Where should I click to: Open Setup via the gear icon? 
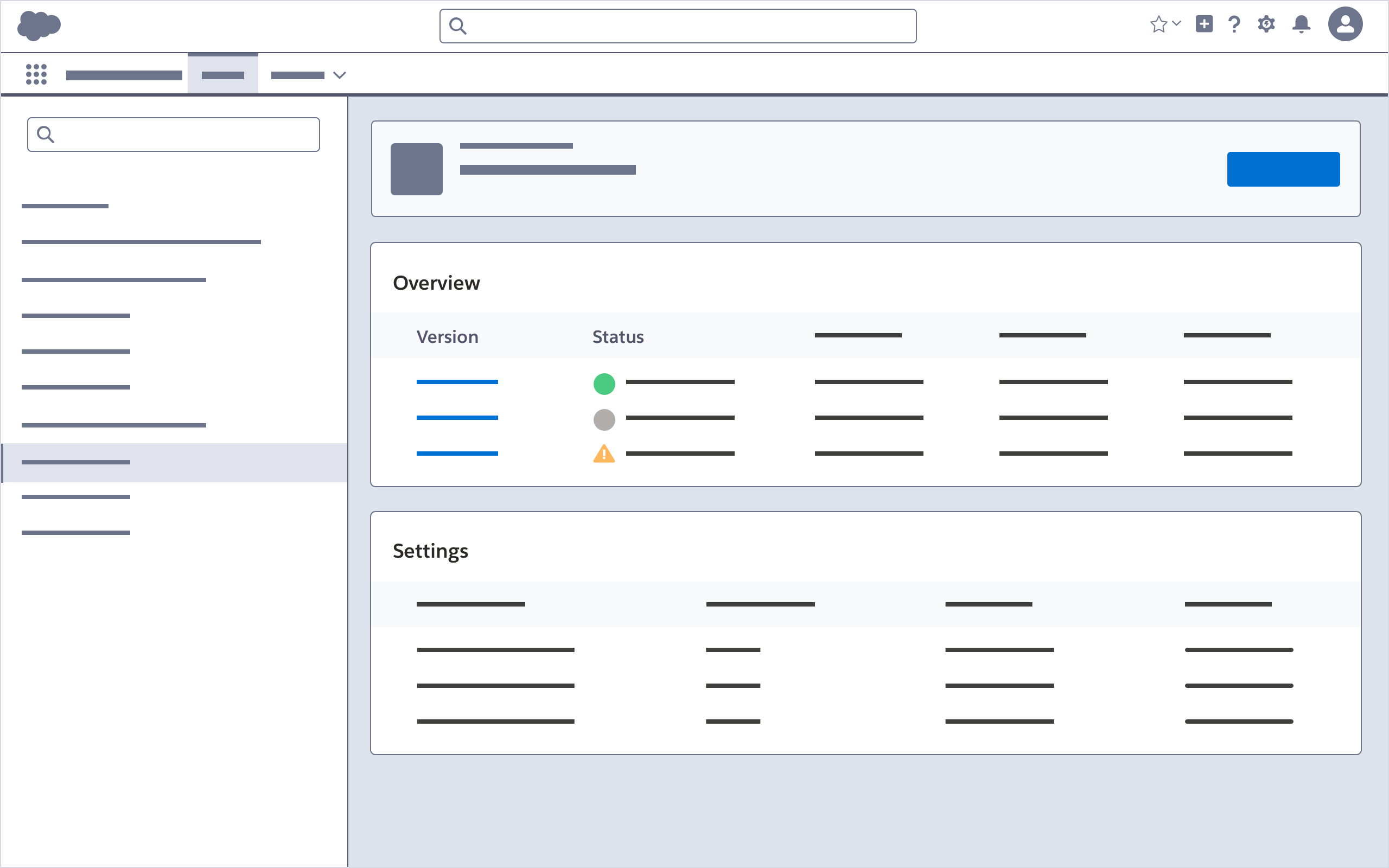1266,24
